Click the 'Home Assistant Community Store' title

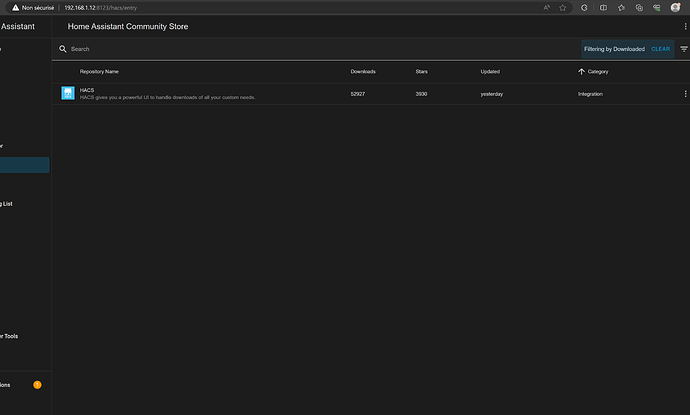coord(128,26)
